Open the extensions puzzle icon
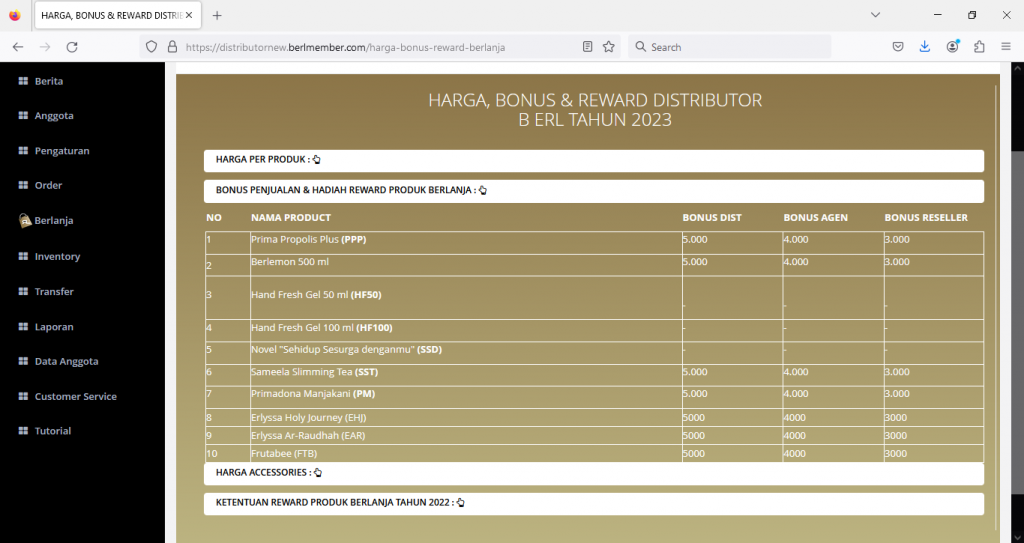Viewport: 1024px width, 543px height. click(x=979, y=47)
